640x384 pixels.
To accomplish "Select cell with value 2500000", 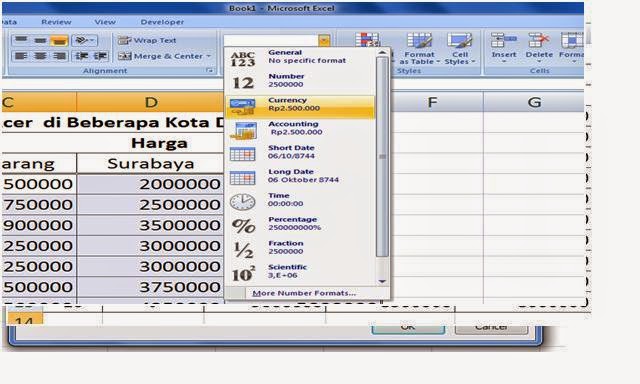I will tap(151, 204).
